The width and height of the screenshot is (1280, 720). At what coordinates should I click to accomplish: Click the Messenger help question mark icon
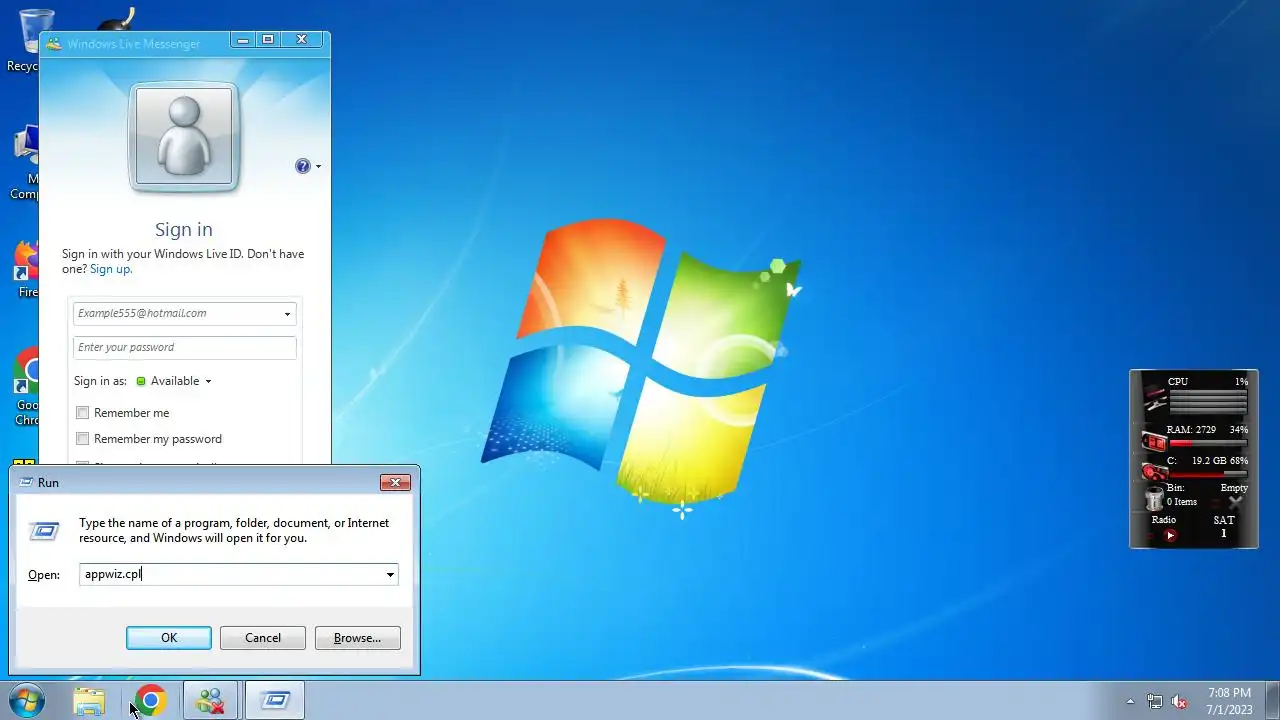coord(303,166)
